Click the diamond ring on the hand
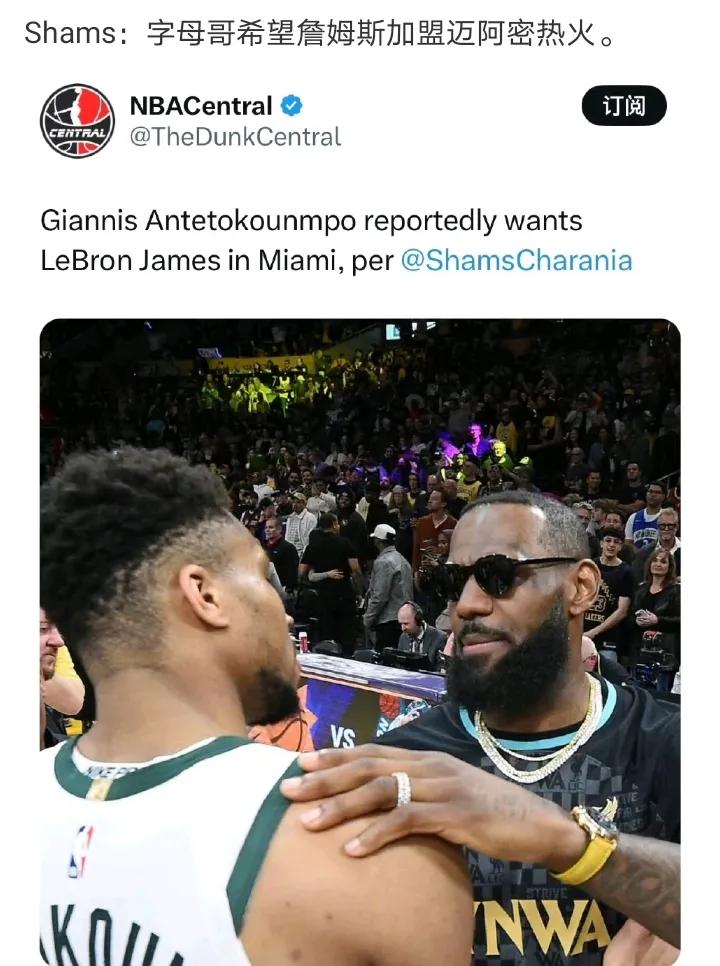The image size is (720, 966). (402, 789)
